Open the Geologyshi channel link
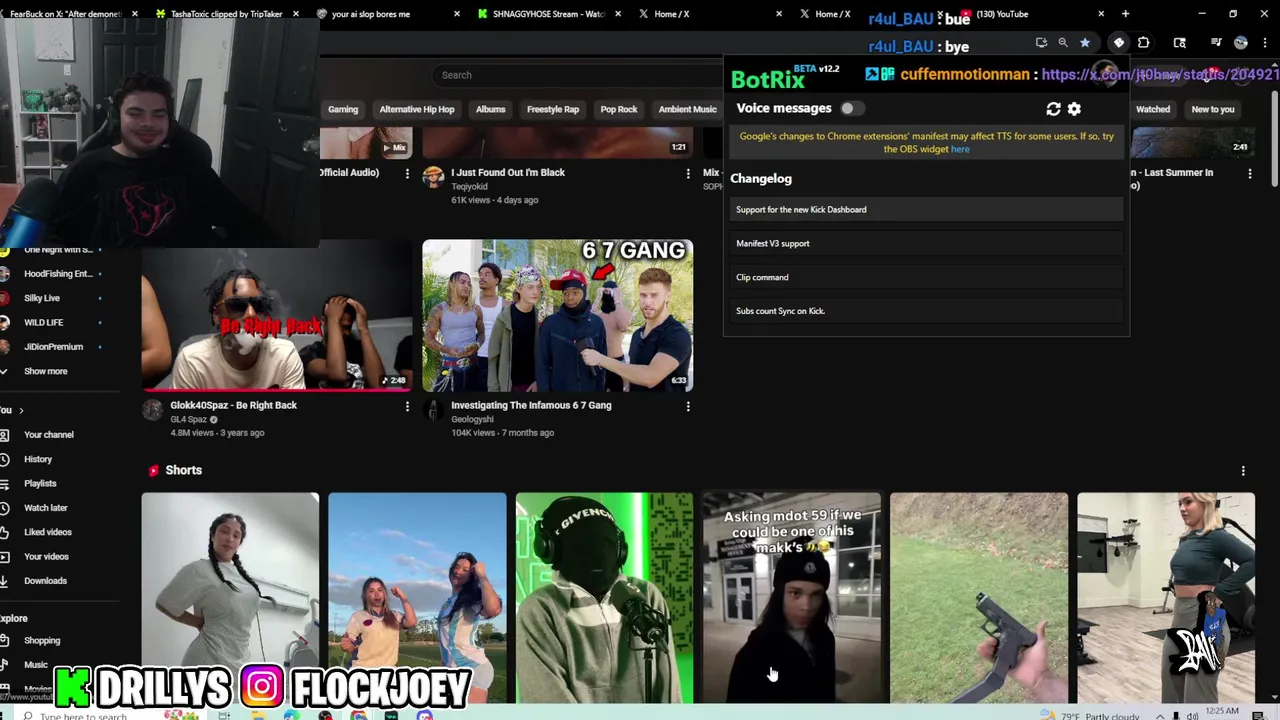This screenshot has width=1280, height=720. [x=472, y=419]
